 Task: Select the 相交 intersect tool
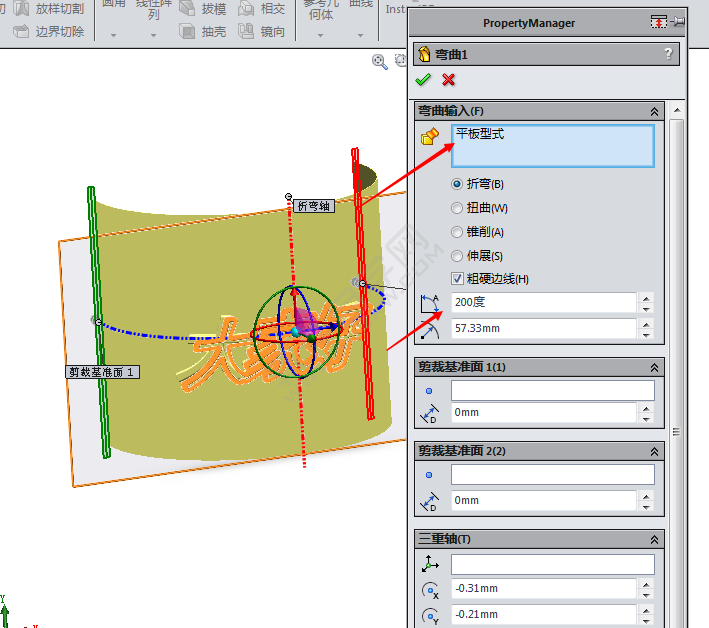coord(261,9)
